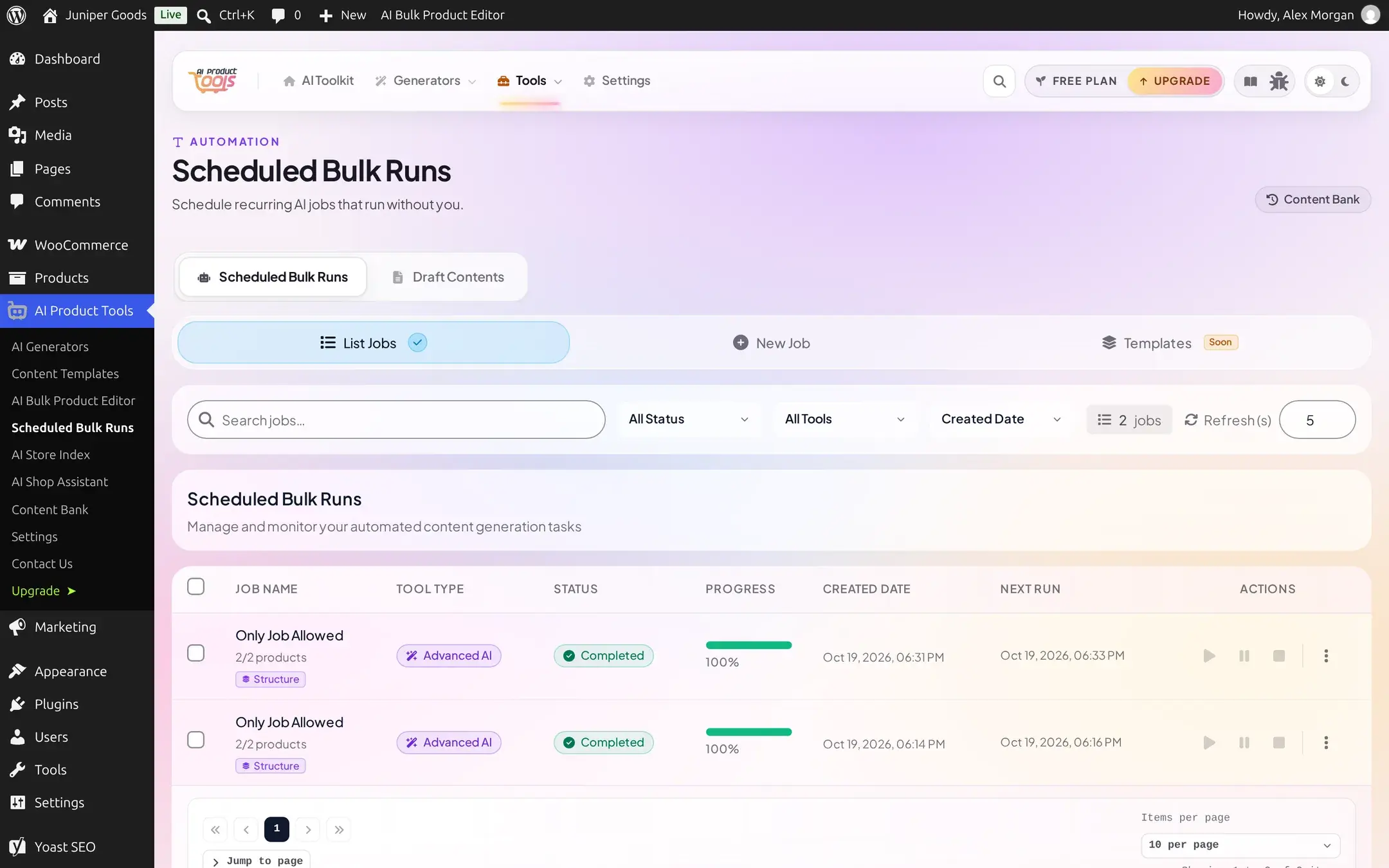Click the UPGRADE button

coord(1175,81)
